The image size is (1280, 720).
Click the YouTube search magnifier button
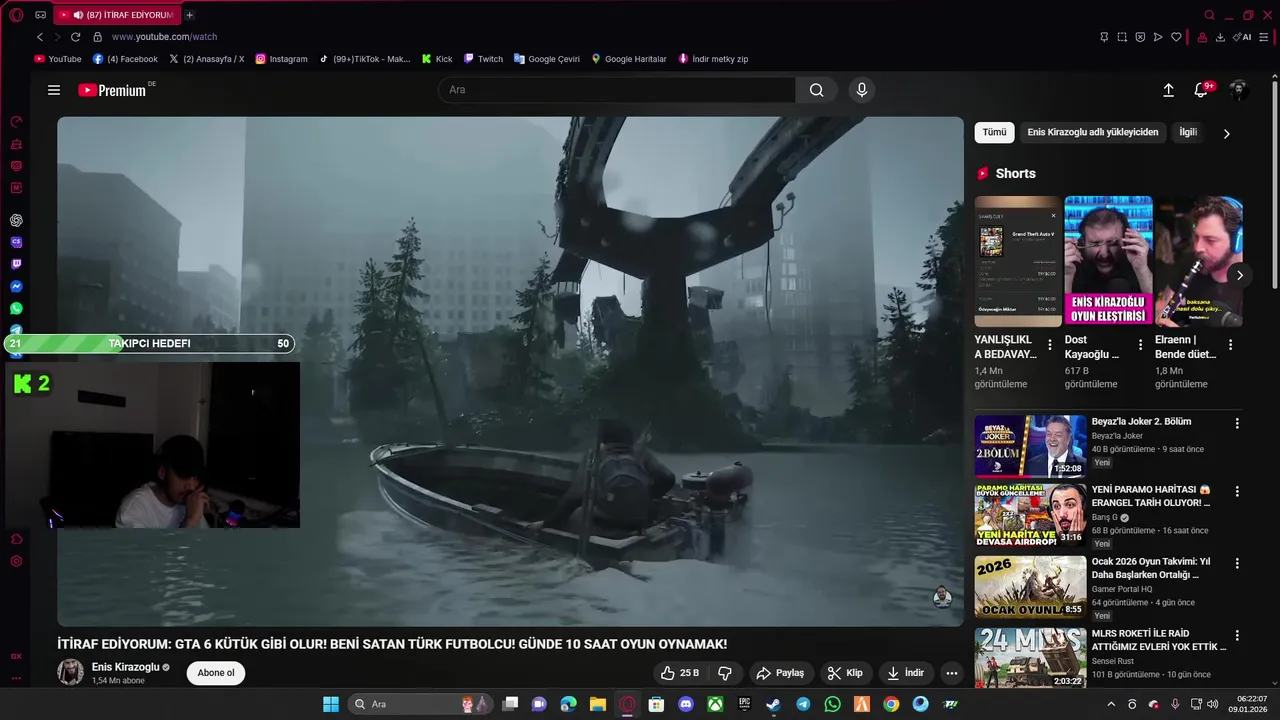pos(817,90)
